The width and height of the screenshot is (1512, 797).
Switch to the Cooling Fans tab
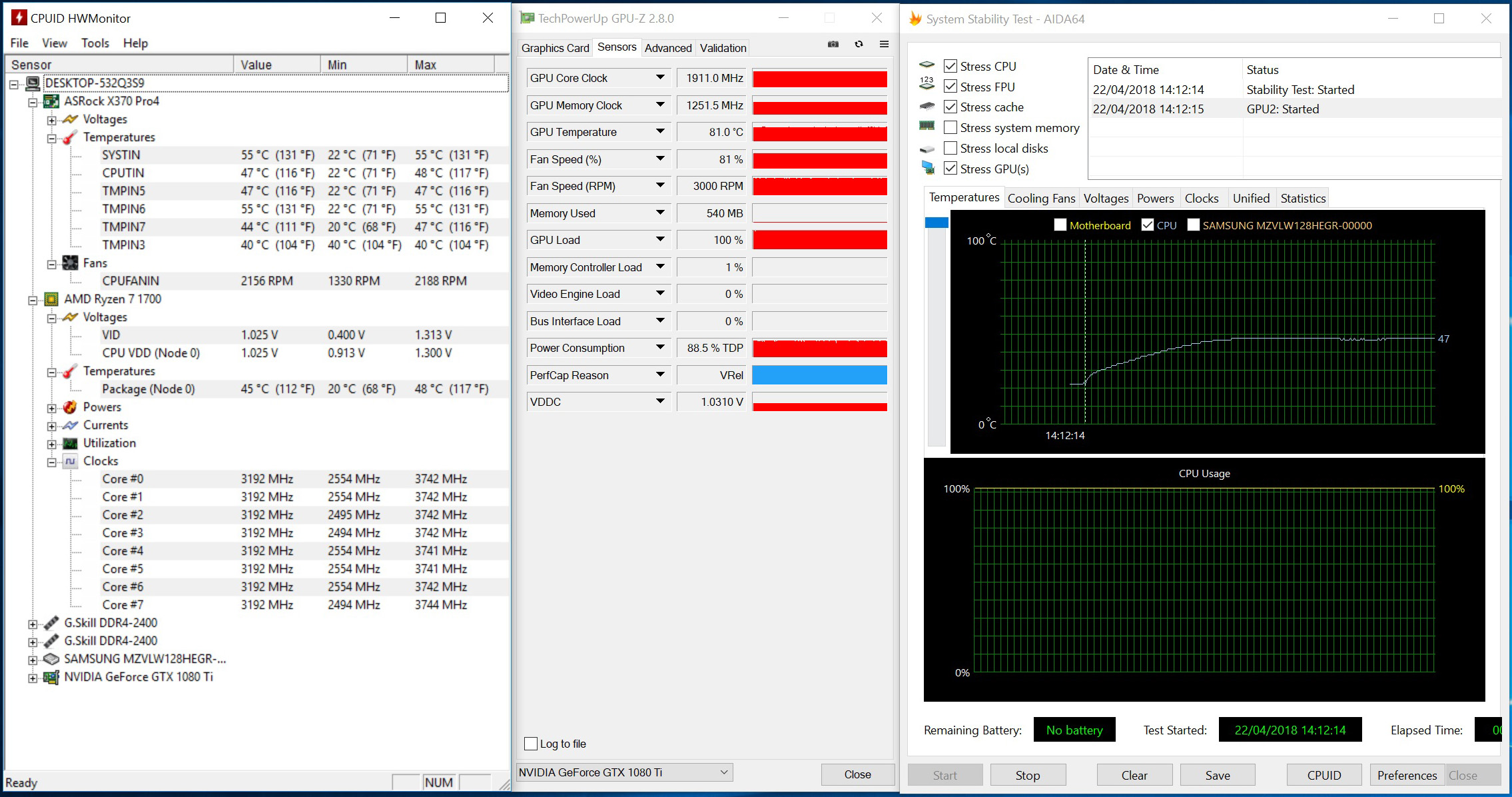pyautogui.click(x=1041, y=198)
